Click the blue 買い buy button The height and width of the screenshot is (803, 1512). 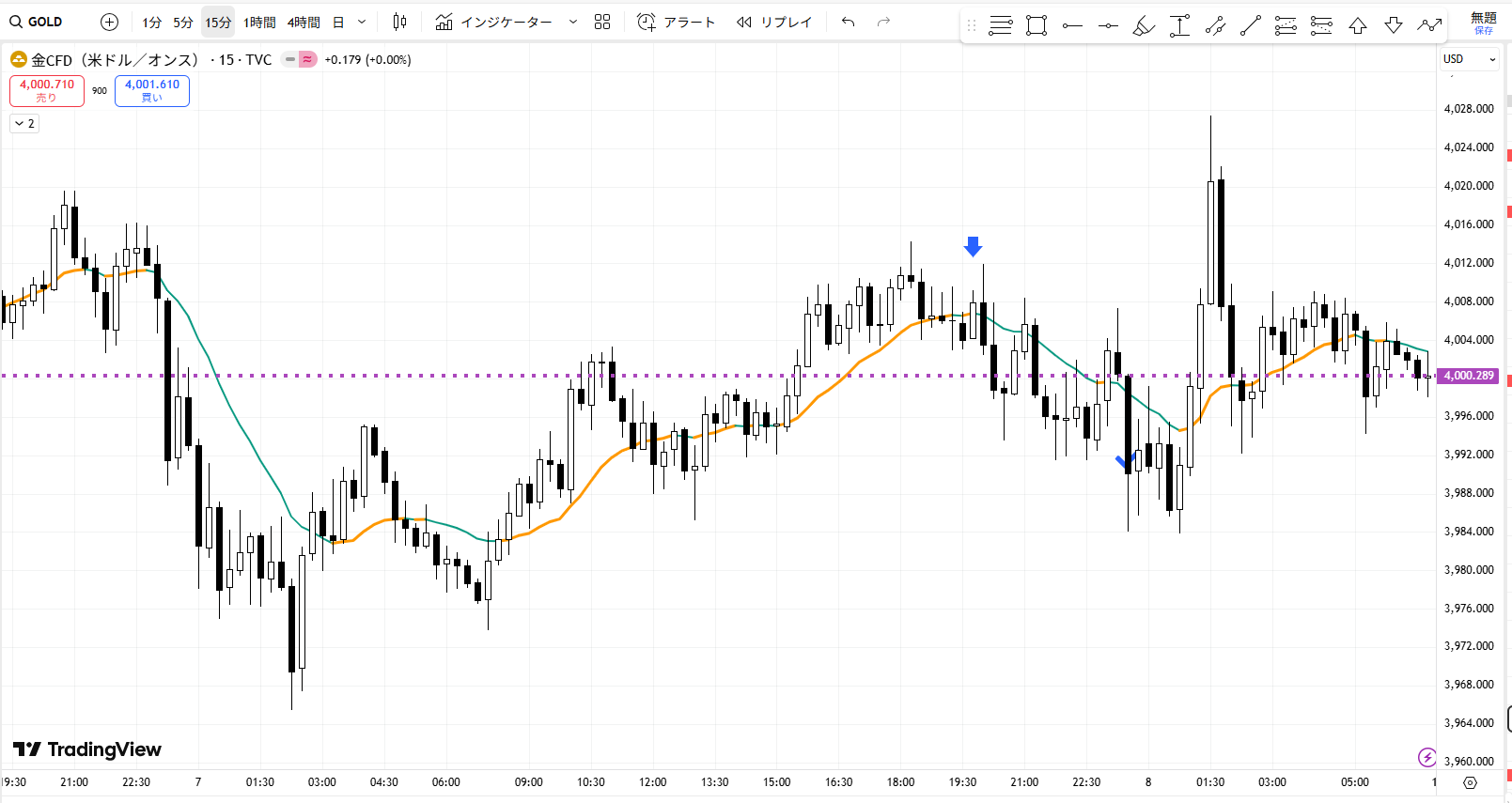click(152, 90)
